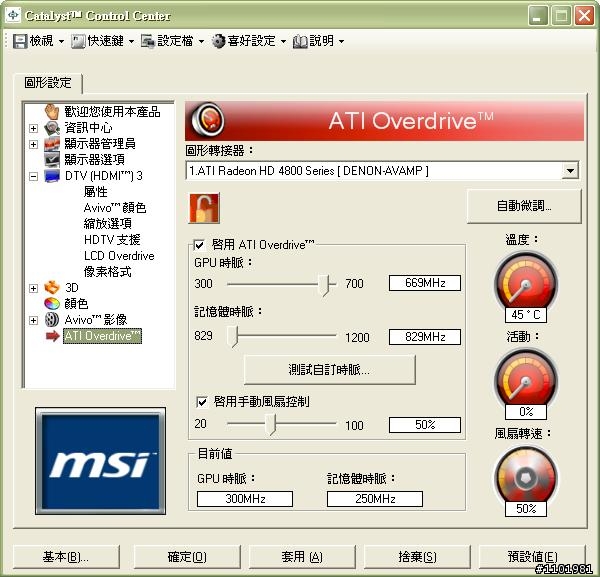
Task: Click the 3D settings icon
Action: [x=52, y=287]
